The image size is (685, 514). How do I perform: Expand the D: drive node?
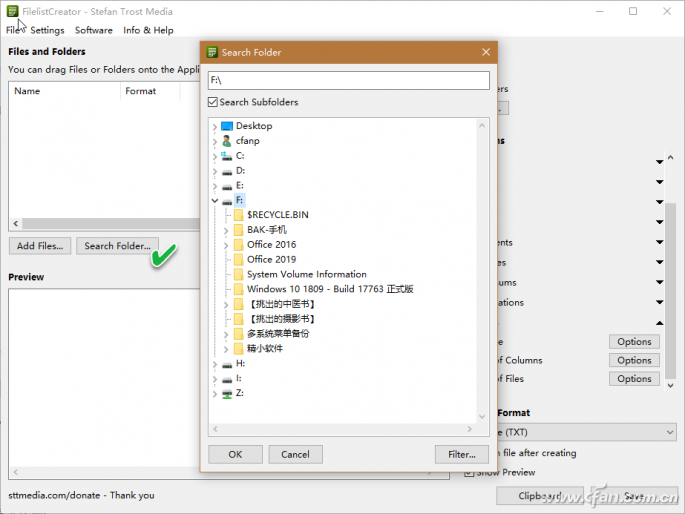214,171
